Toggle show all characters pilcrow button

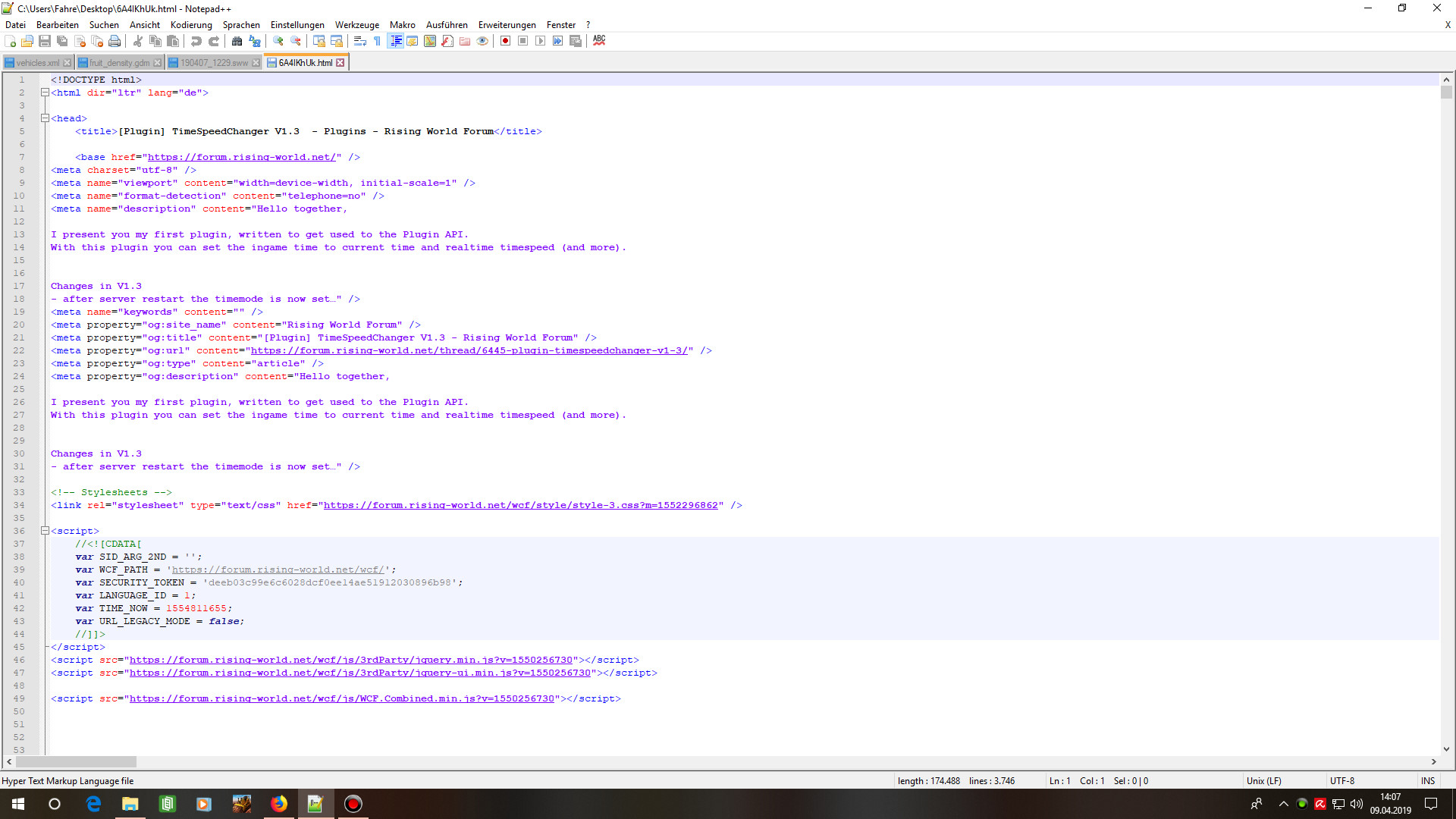coord(377,41)
